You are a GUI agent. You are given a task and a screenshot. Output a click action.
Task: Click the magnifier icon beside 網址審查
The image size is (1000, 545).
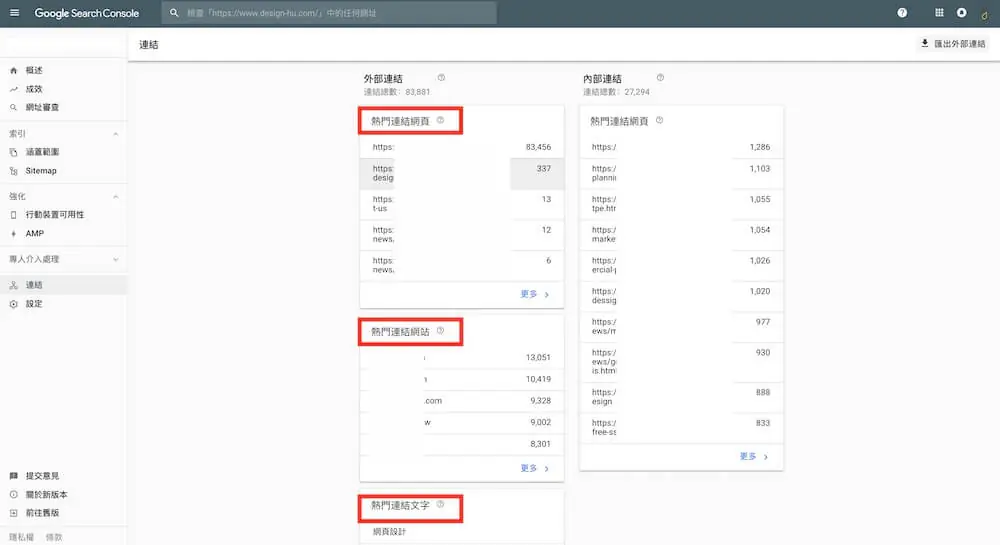pos(13,108)
